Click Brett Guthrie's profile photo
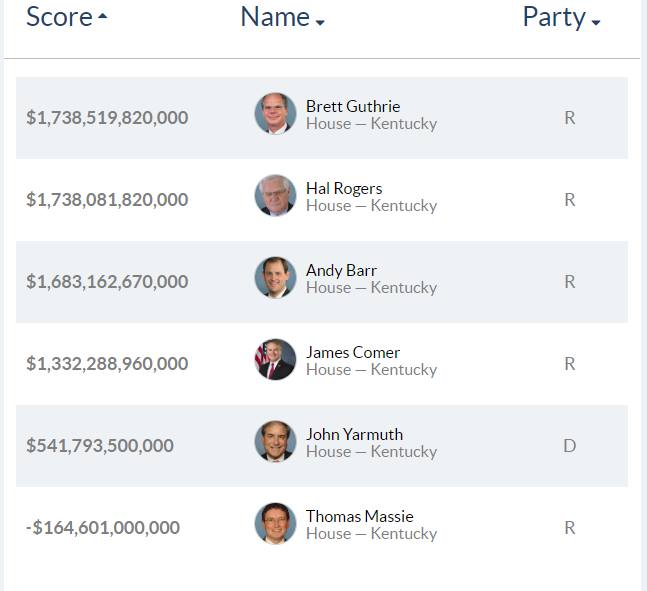The width and height of the screenshot is (647, 591). (275, 114)
